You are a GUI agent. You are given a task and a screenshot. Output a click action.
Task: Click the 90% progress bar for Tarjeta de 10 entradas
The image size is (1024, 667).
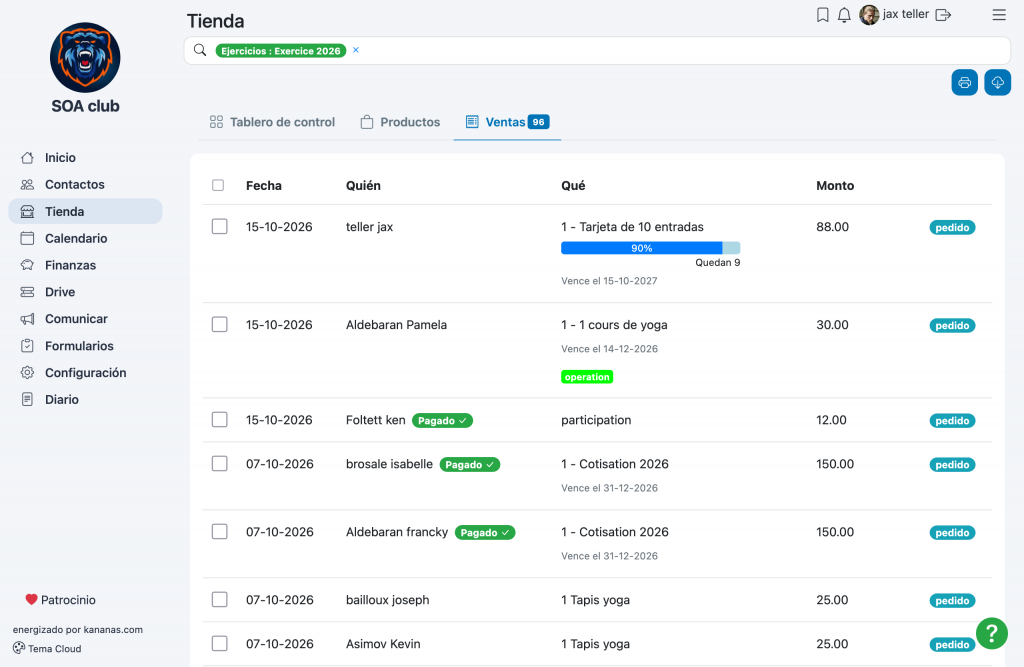click(x=650, y=248)
